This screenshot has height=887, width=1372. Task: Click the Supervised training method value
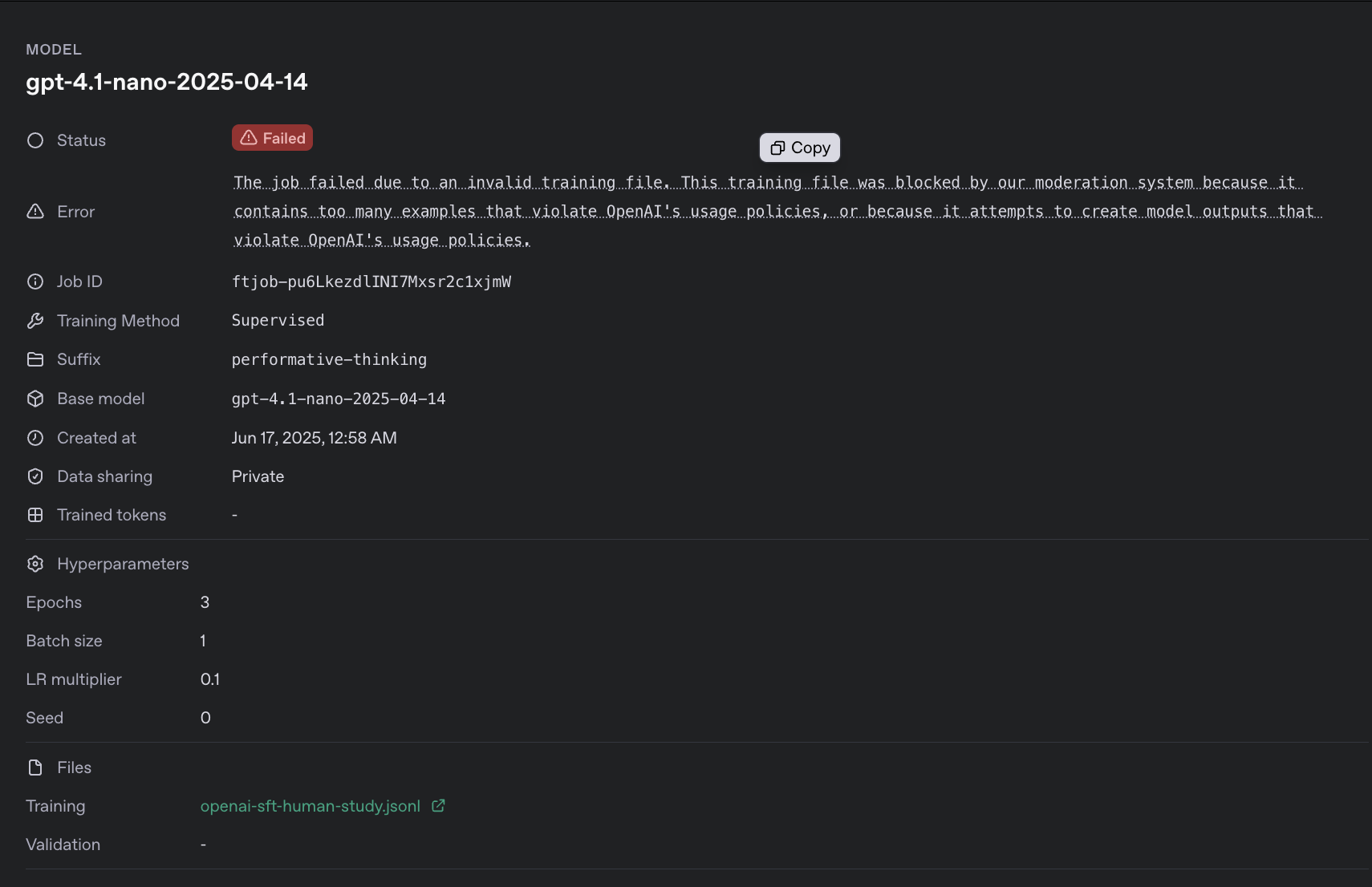278,320
